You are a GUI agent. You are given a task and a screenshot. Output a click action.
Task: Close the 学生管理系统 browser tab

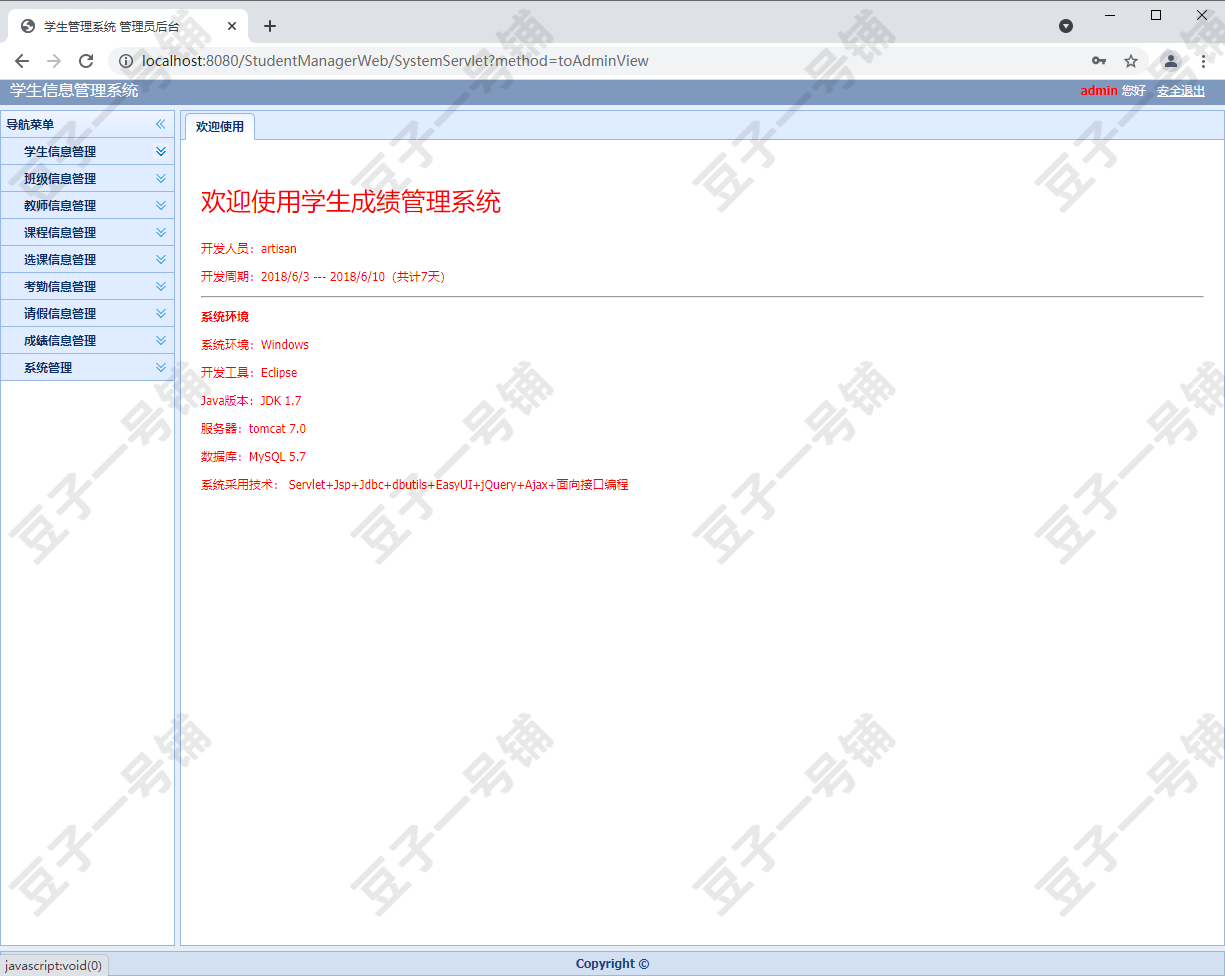pyautogui.click(x=232, y=26)
